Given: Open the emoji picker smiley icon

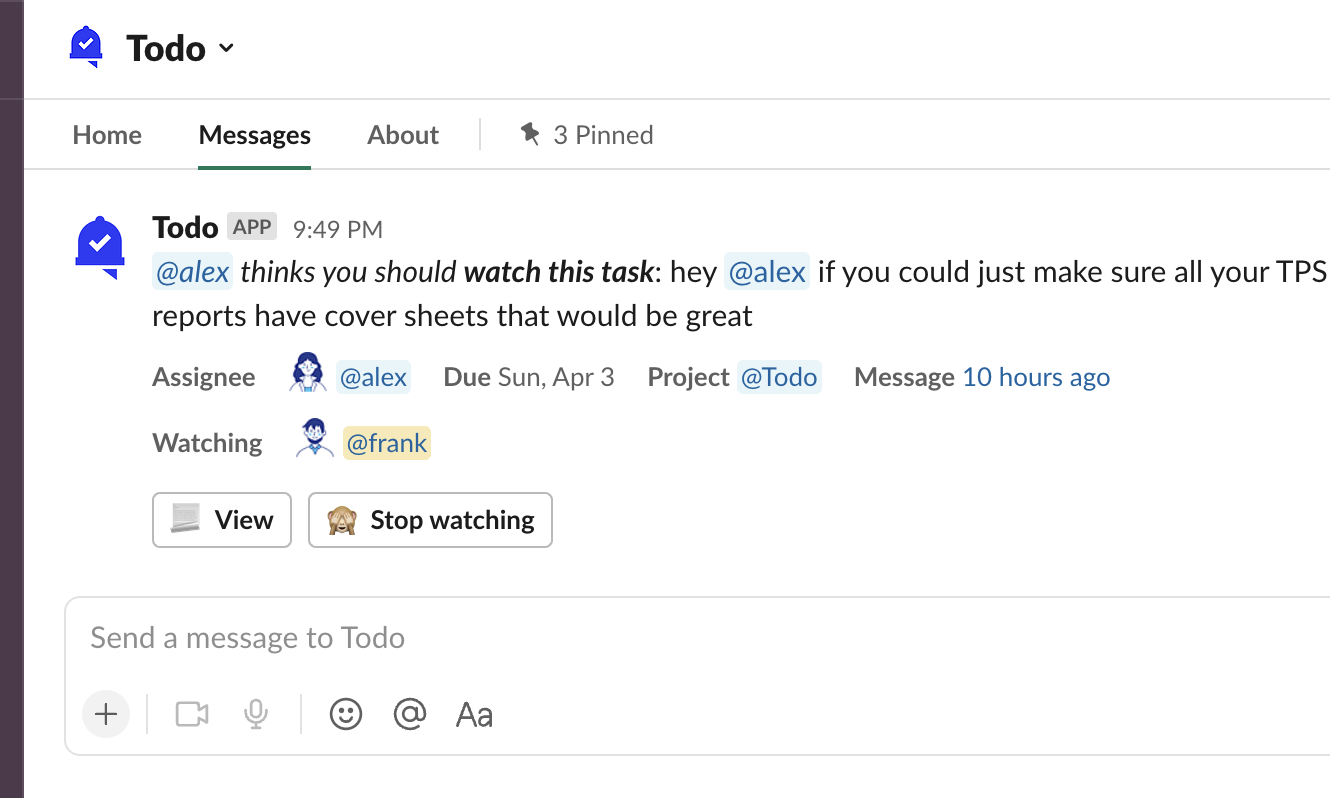Looking at the screenshot, I should tap(346, 714).
